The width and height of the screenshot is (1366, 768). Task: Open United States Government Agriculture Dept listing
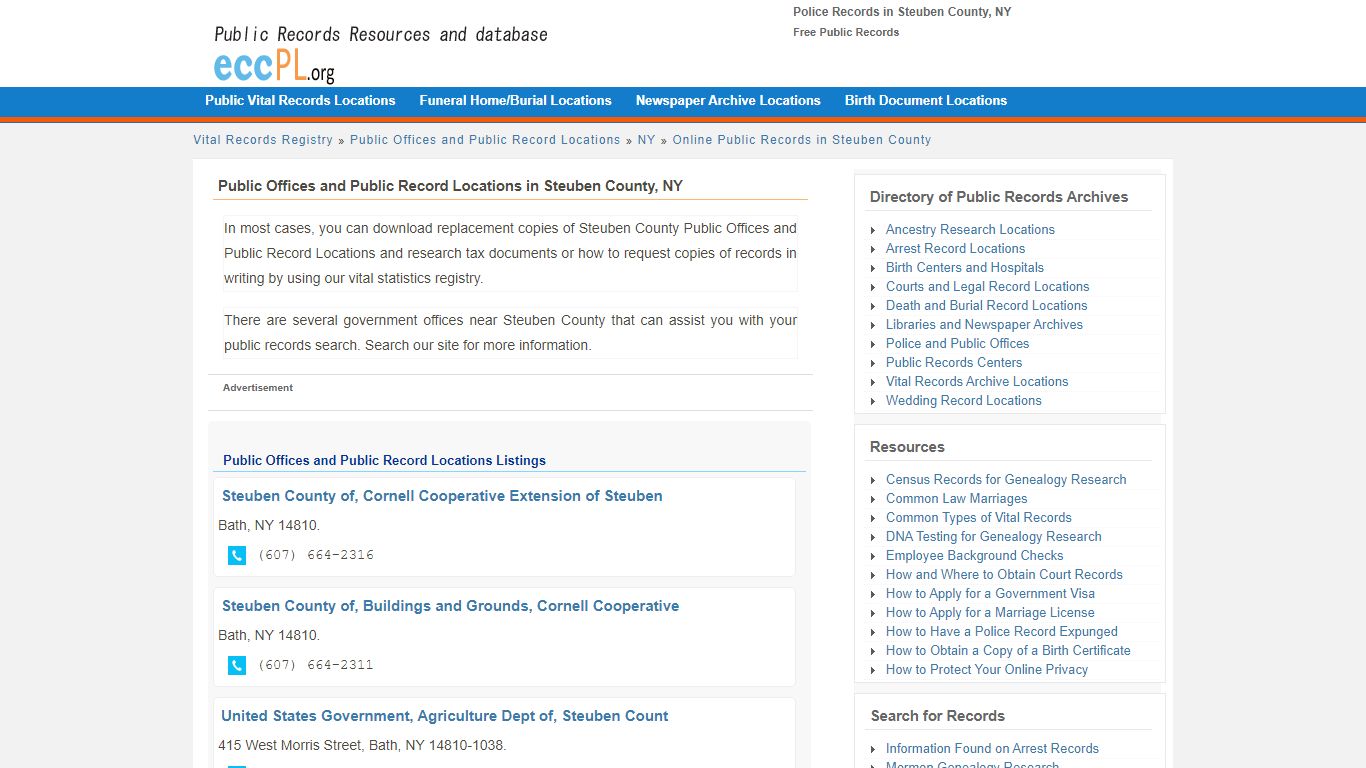pyautogui.click(x=445, y=716)
